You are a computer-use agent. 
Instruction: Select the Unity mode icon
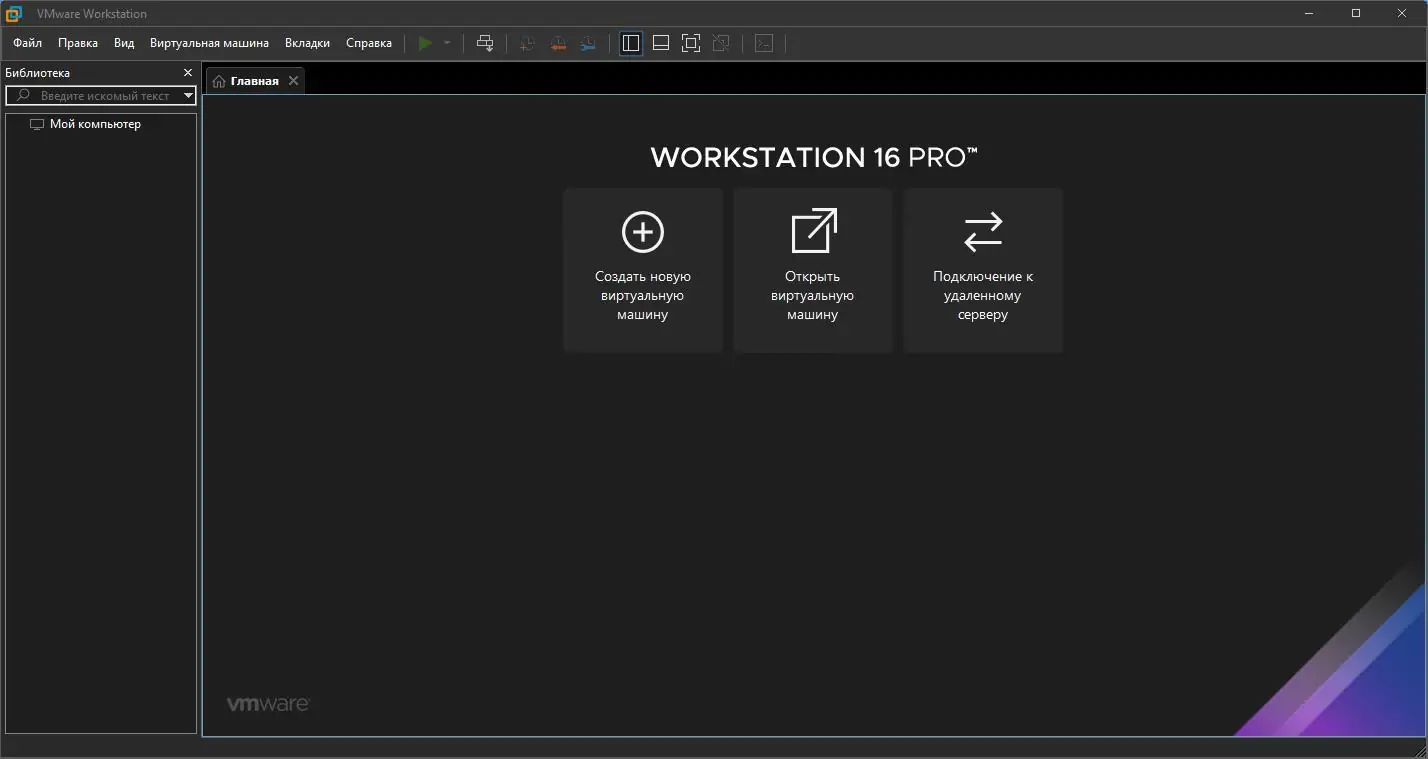click(720, 43)
